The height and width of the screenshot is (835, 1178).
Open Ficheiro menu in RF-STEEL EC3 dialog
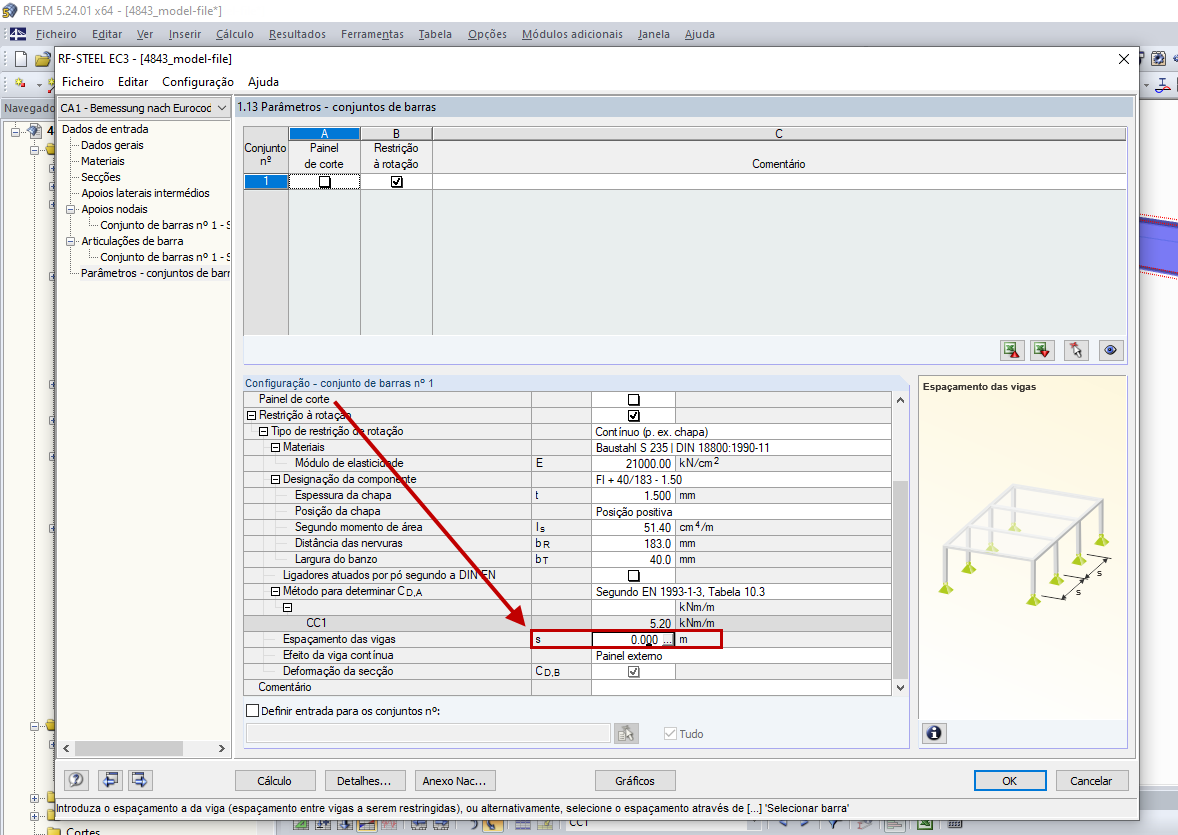click(x=83, y=82)
